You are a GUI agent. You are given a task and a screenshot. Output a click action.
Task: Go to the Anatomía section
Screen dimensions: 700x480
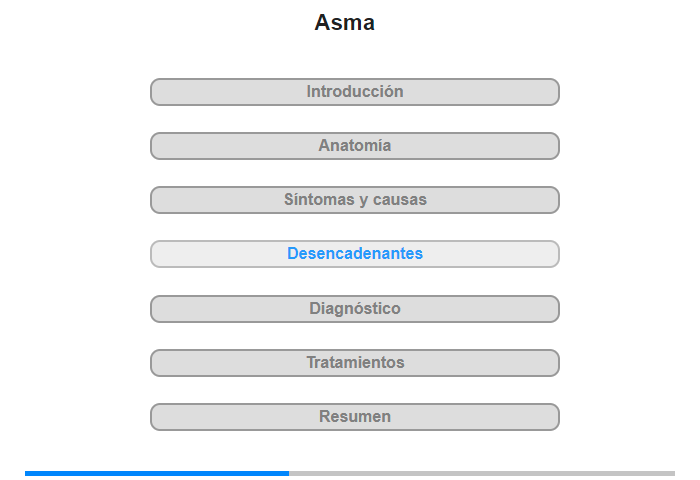coord(355,146)
